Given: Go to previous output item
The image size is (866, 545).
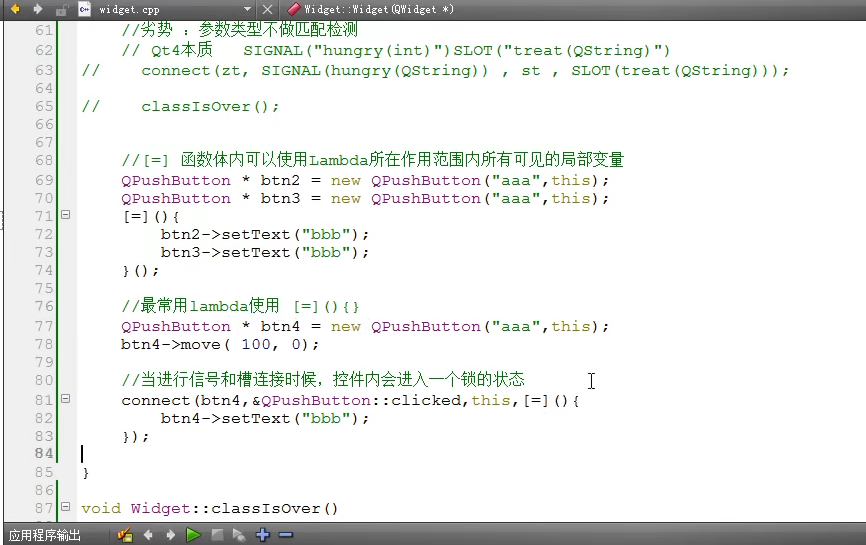Looking at the screenshot, I should (x=147, y=535).
